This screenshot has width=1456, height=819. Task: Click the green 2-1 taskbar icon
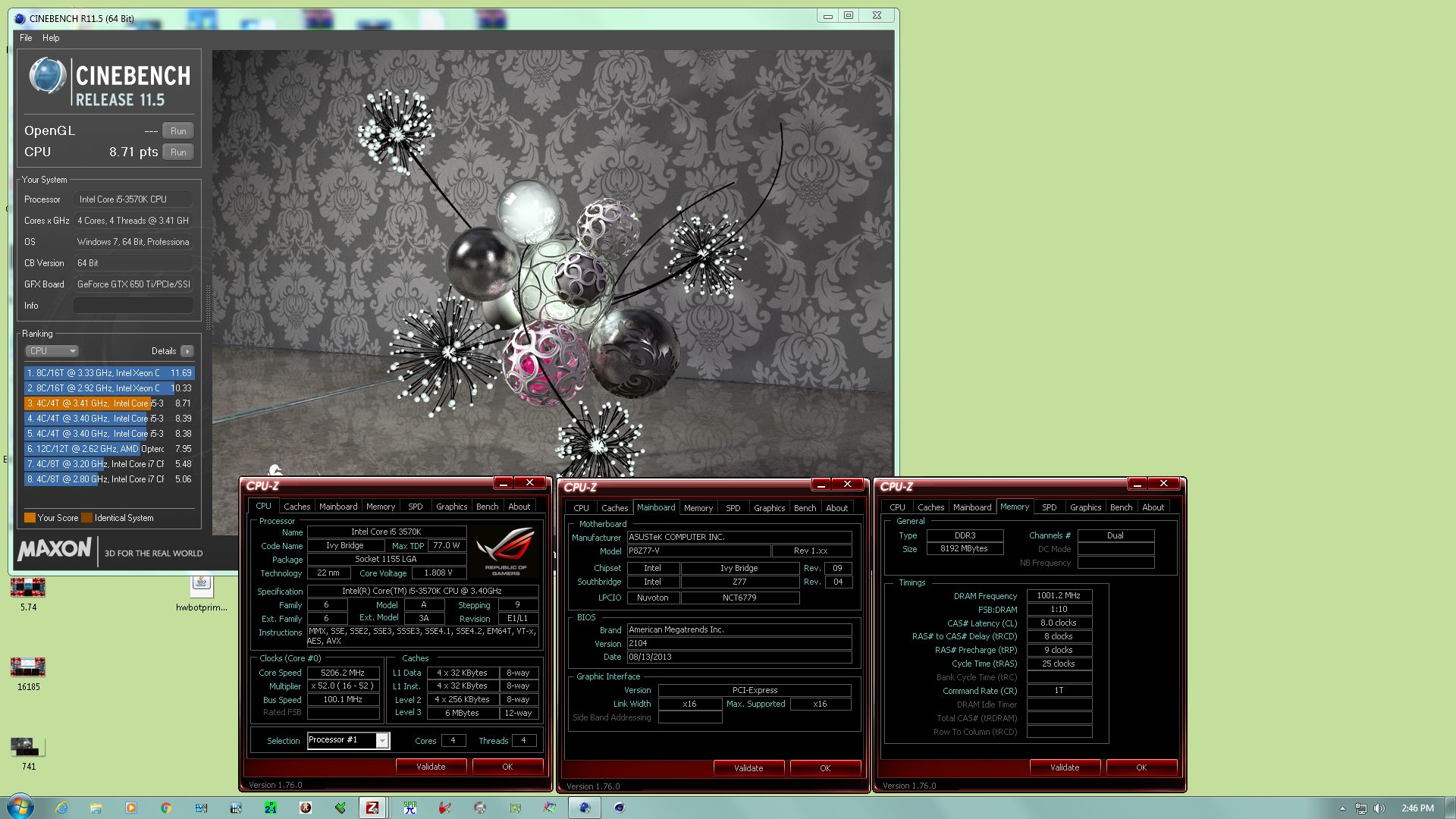(271, 808)
